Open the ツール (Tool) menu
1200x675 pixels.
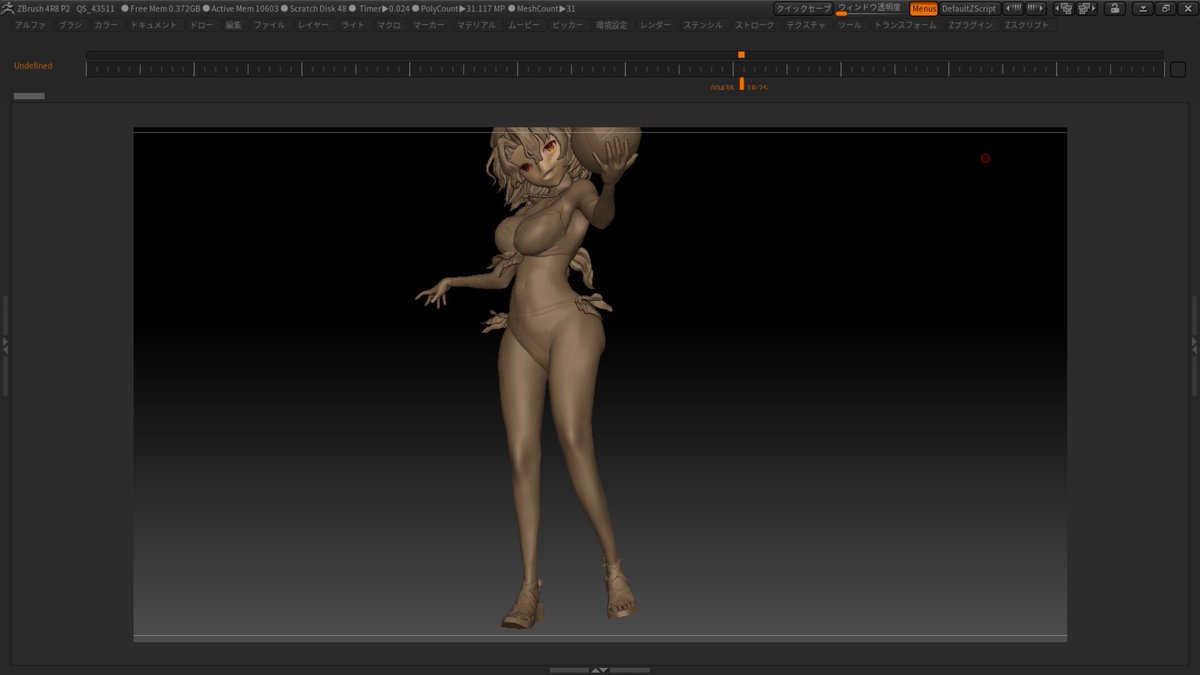849,25
